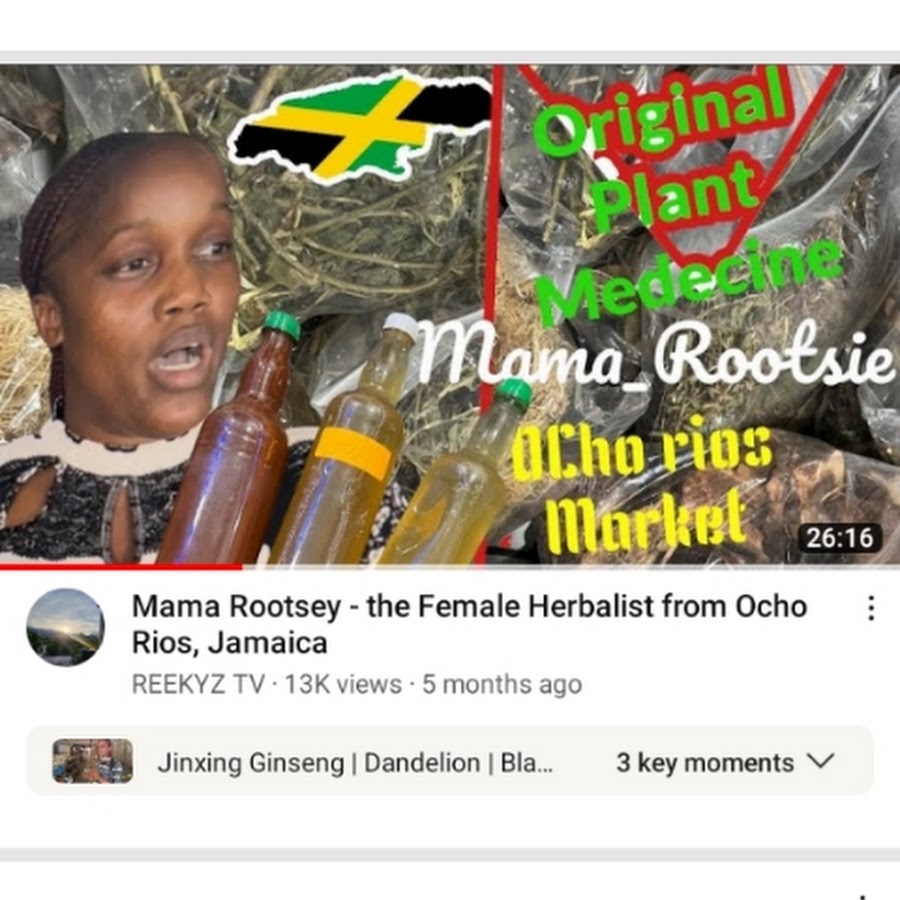Open the REEKYZ TV channel avatar
The width and height of the screenshot is (900, 900).
pos(65,627)
